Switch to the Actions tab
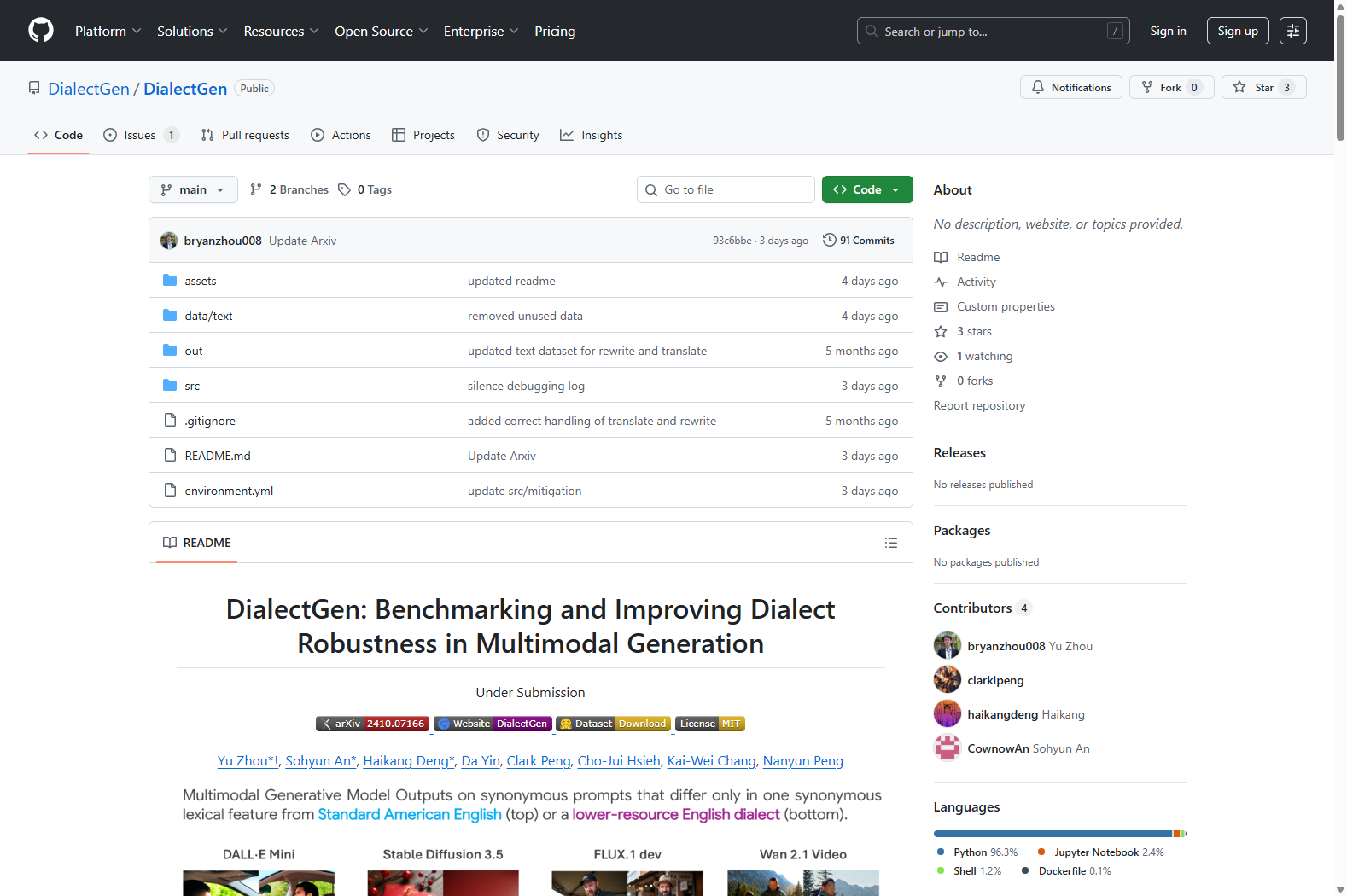1347x896 pixels. point(341,135)
